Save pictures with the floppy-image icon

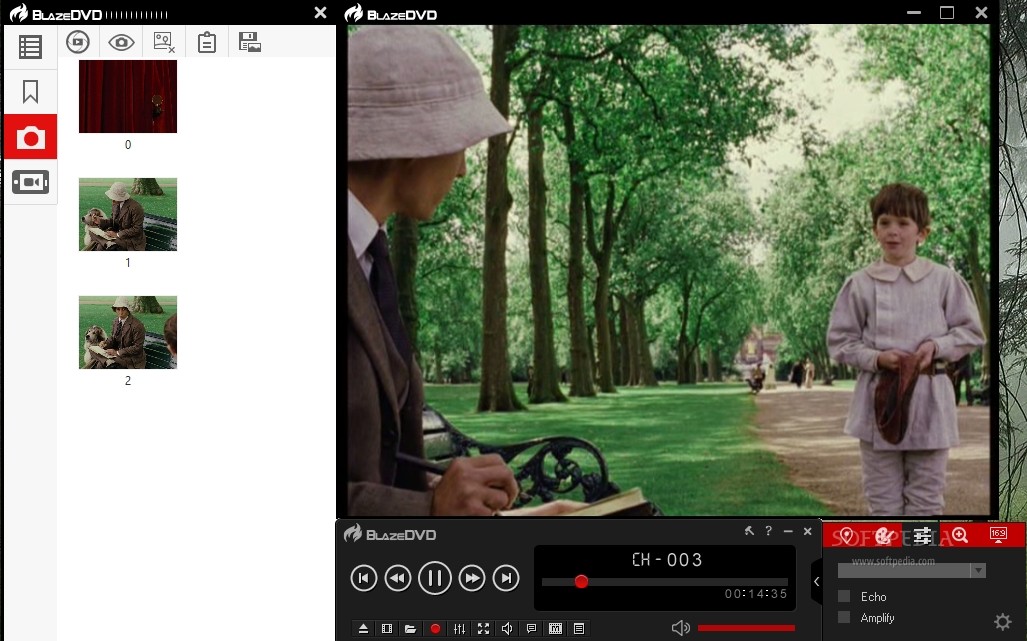(250, 42)
